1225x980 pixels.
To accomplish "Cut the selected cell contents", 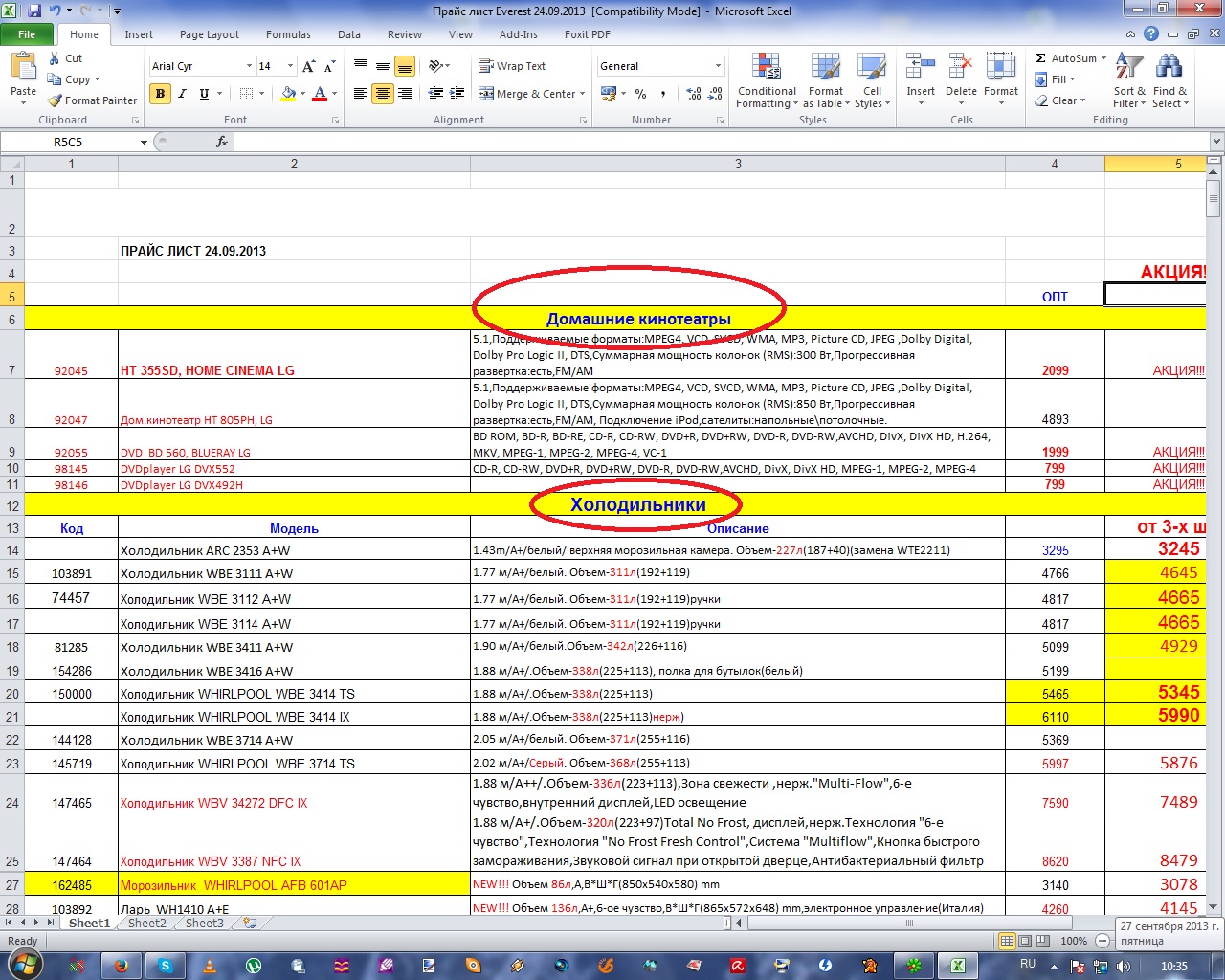I will point(65,58).
